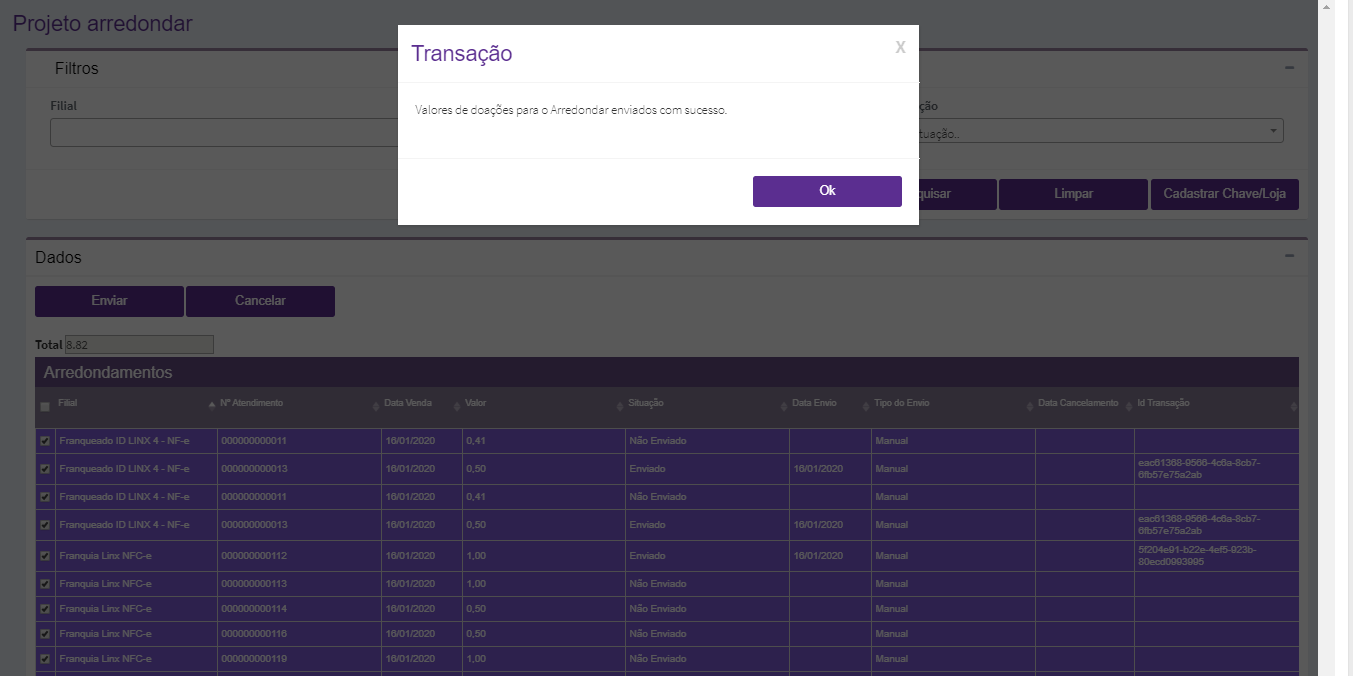This screenshot has height=676, width=1353.
Task: Sort by Filial using its sort arrow
Action: (211, 407)
